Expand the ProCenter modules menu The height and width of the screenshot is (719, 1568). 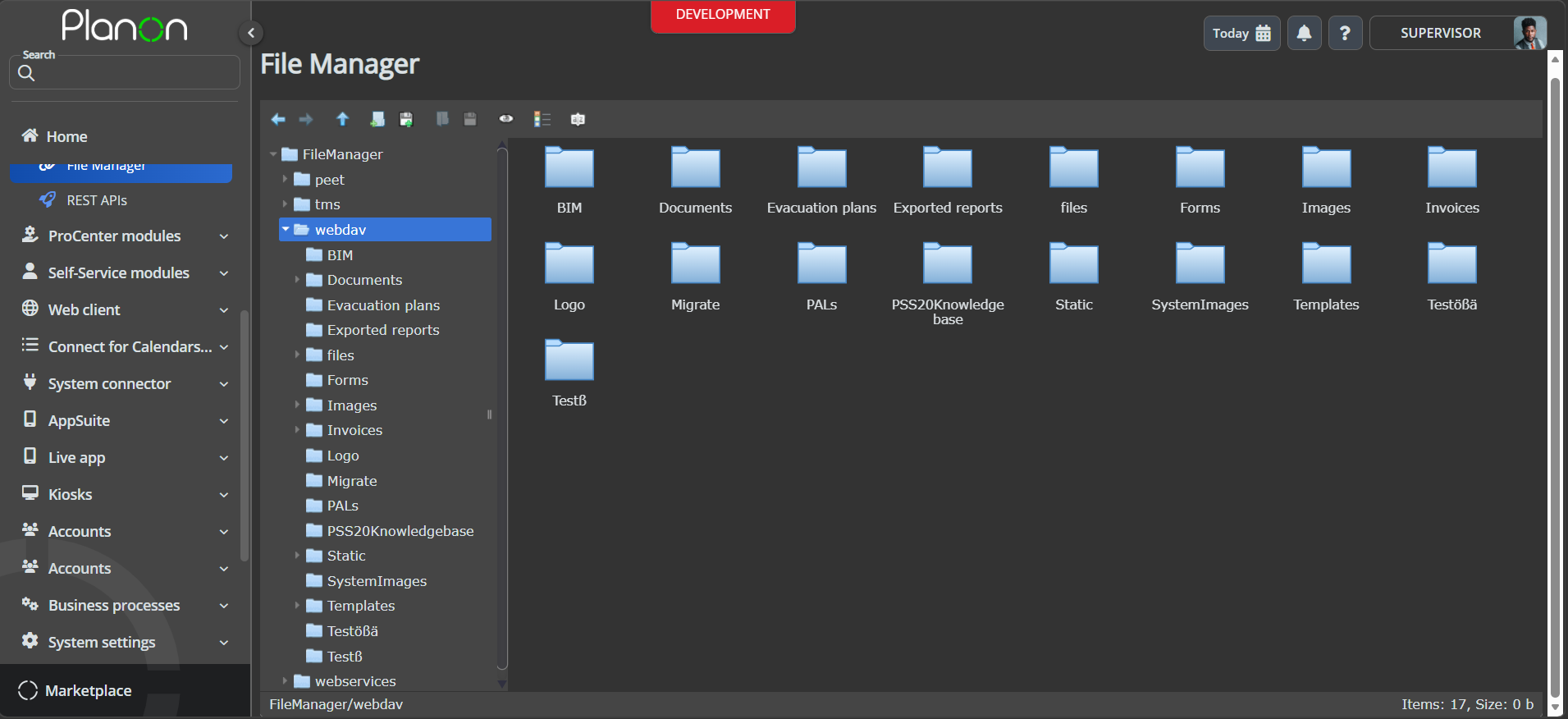click(125, 236)
